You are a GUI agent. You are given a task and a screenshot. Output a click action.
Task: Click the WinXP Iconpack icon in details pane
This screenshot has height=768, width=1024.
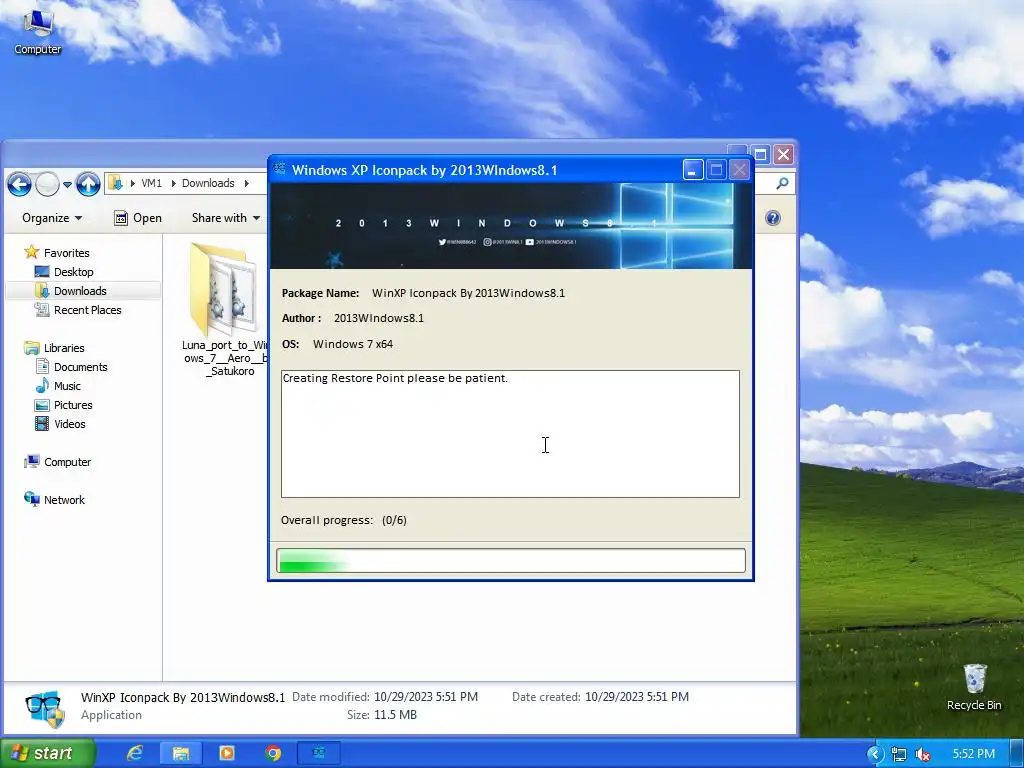tap(45, 708)
